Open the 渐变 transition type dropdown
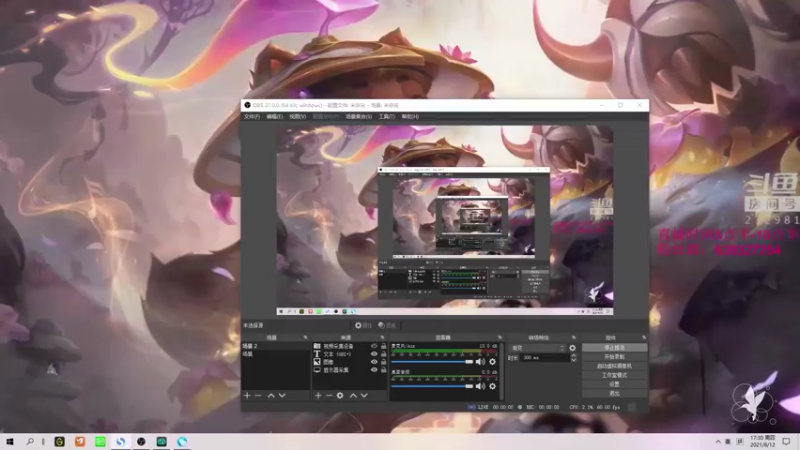The height and width of the screenshot is (450, 800). [538, 348]
